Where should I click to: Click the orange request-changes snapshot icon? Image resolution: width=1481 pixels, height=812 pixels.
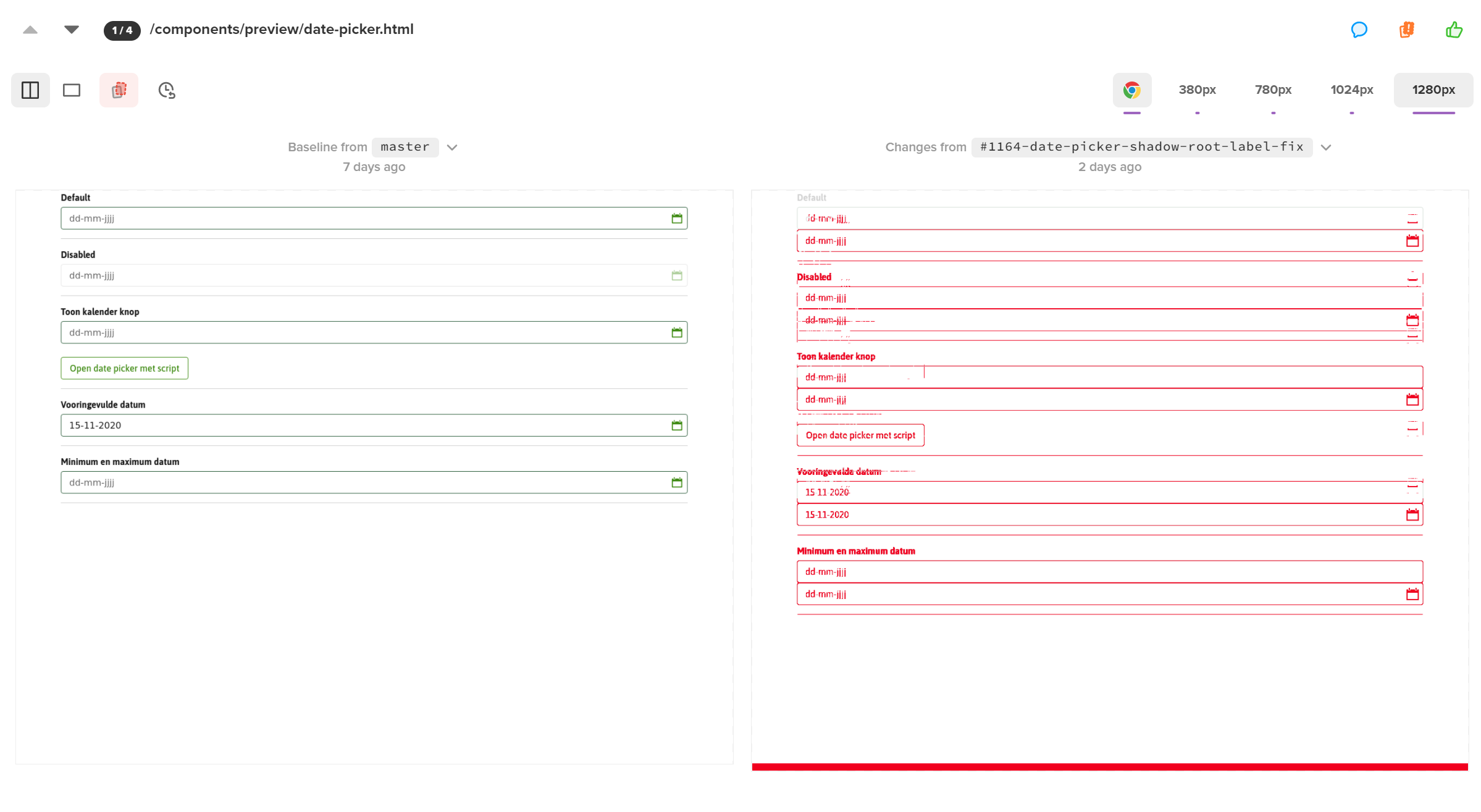(1406, 30)
